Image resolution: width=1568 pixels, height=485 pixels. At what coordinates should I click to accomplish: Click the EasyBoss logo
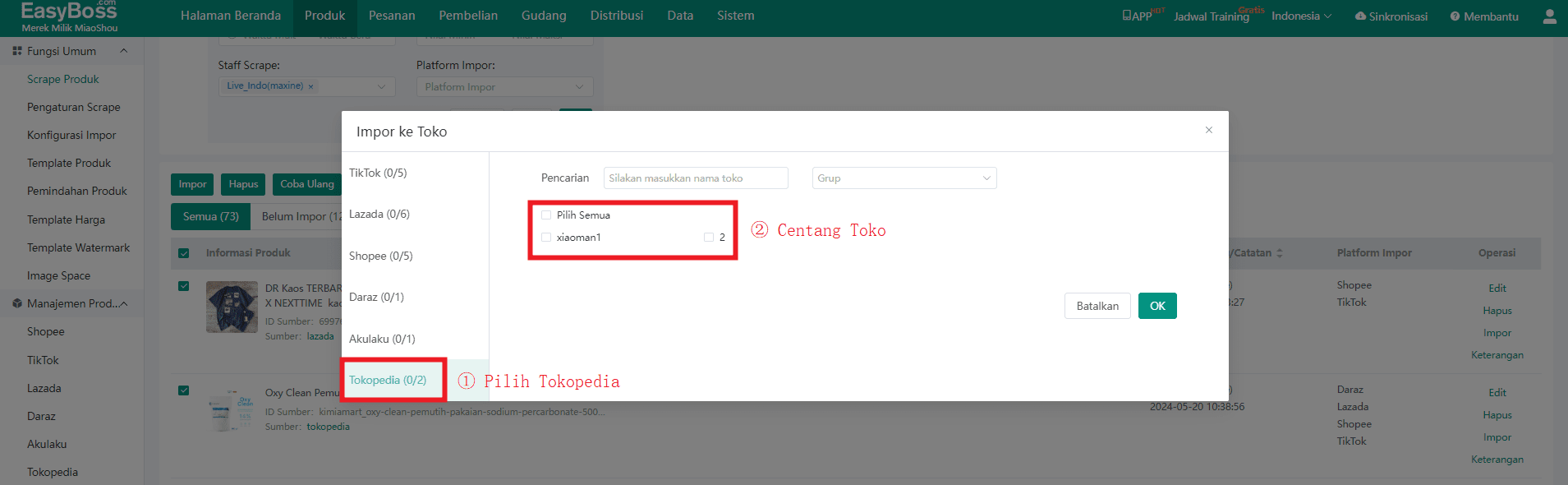(69, 16)
